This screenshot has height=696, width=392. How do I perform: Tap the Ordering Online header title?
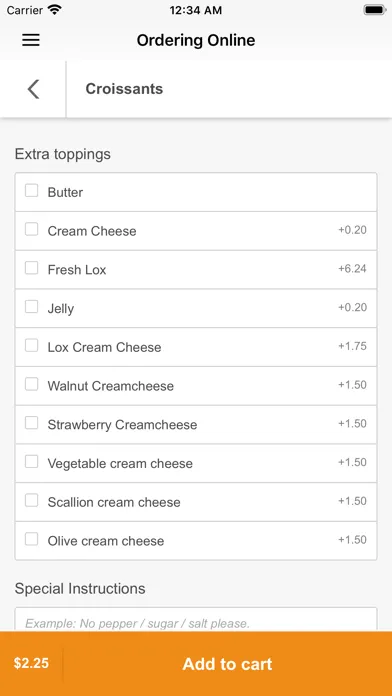pyautogui.click(x=196, y=40)
